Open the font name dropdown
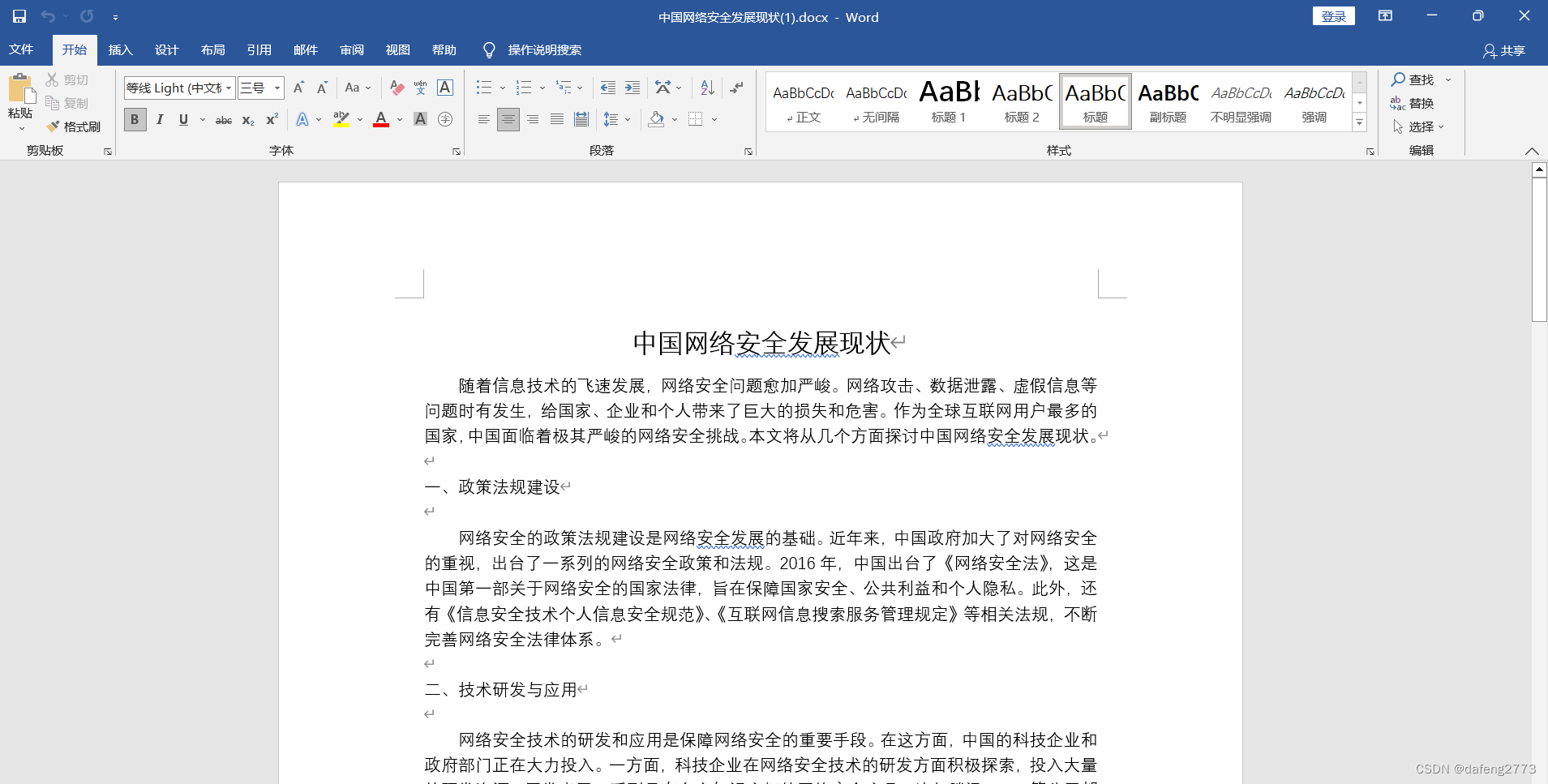The width and height of the screenshot is (1548, 784). (229, 88)
